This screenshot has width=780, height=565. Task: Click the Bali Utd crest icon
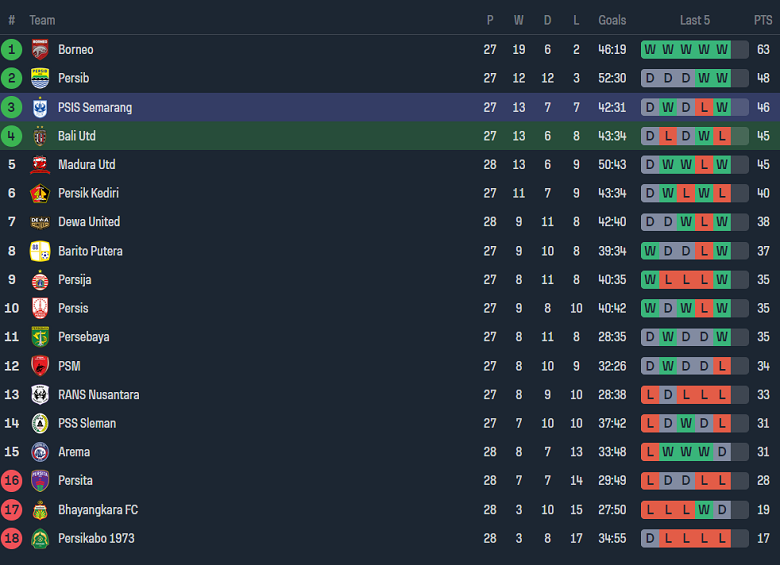[x=40, y=136]
